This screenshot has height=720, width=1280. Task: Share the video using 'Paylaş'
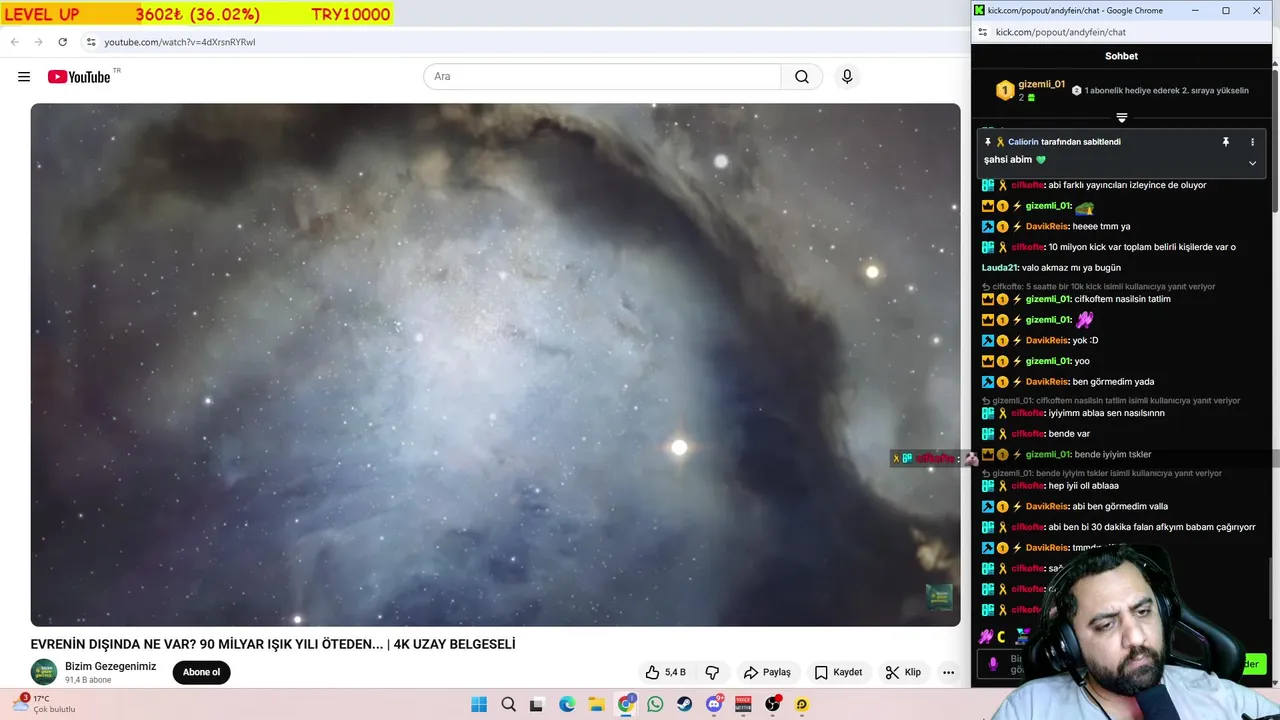(767, 672)
